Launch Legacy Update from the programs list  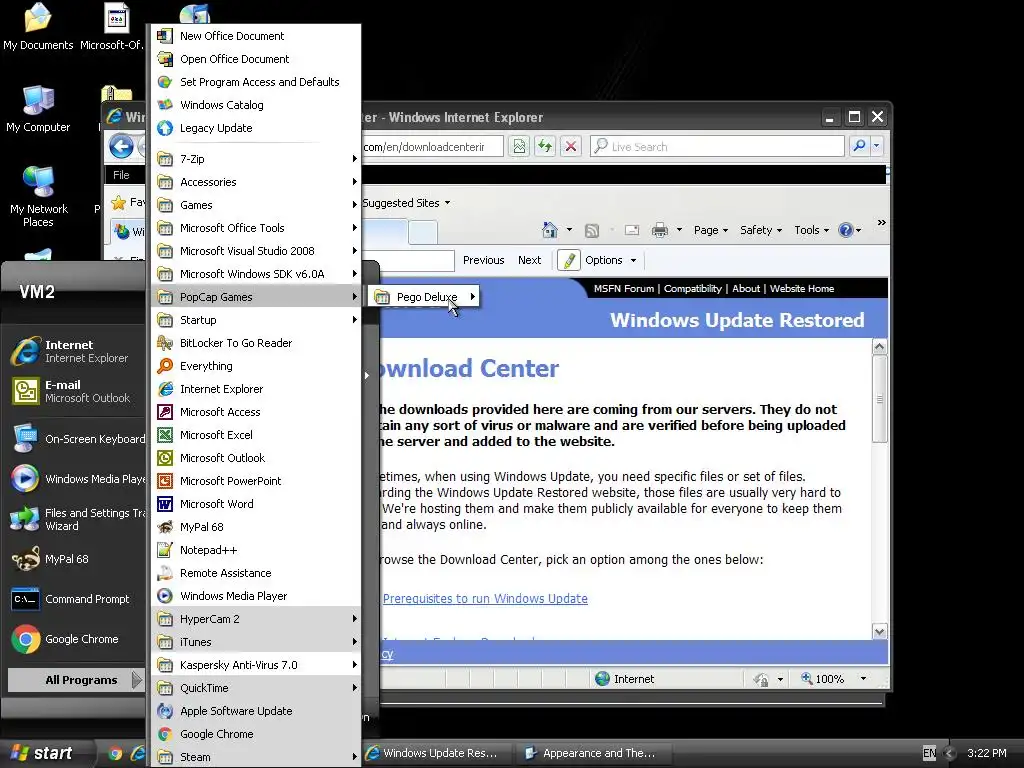pyautogui.click(x=255, y=128)
